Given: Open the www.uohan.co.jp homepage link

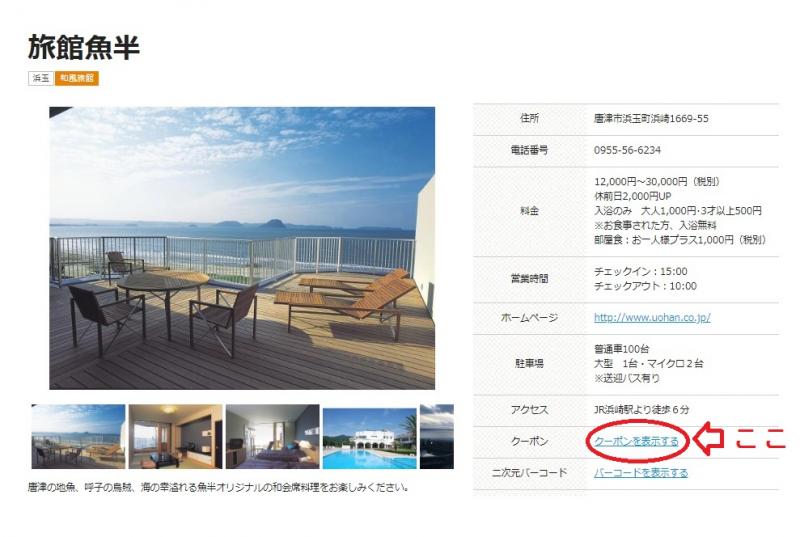Looking at the screenshot, I should (x=652, y=318).
